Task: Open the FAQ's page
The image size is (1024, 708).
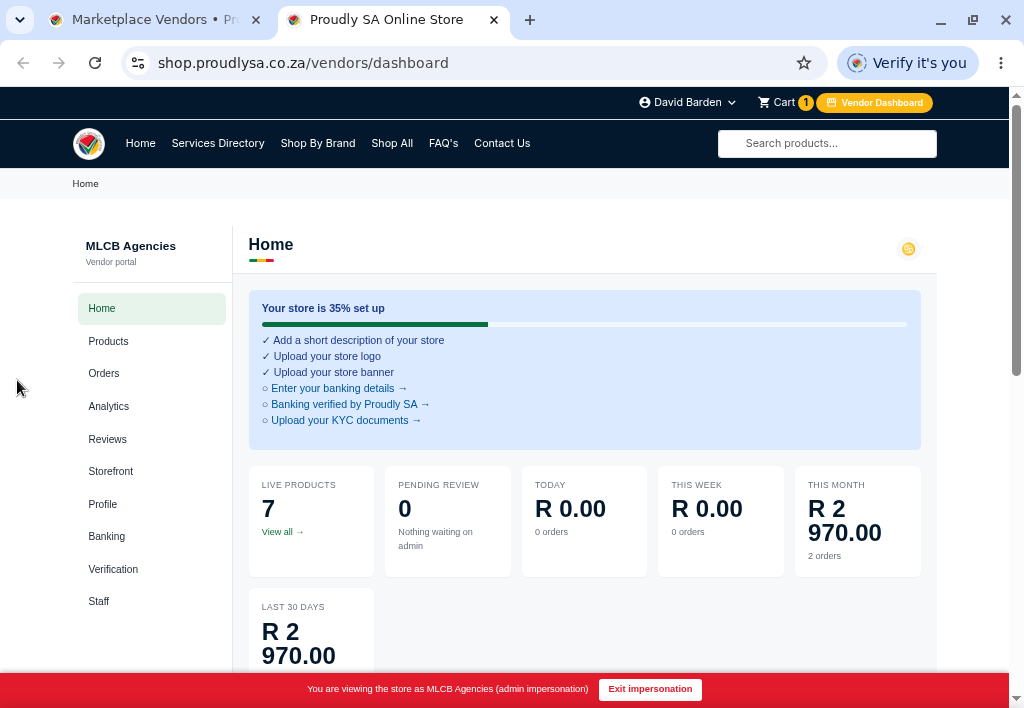Action: [x=443, y=144]
